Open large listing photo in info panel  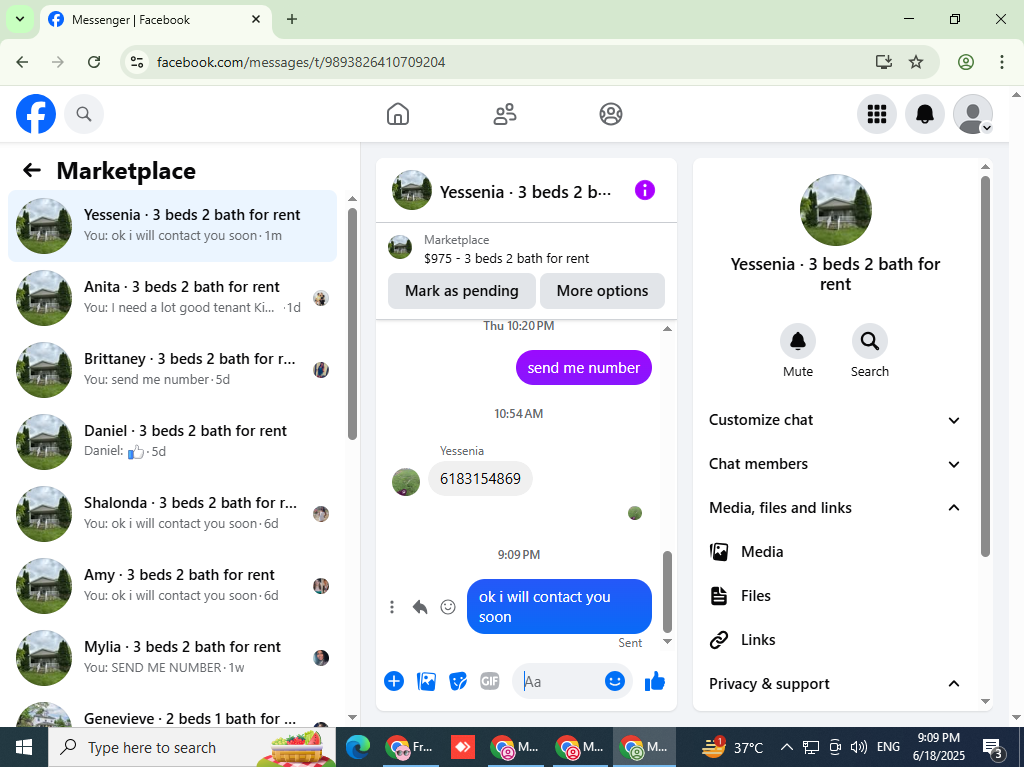click(x=836, y=210)
